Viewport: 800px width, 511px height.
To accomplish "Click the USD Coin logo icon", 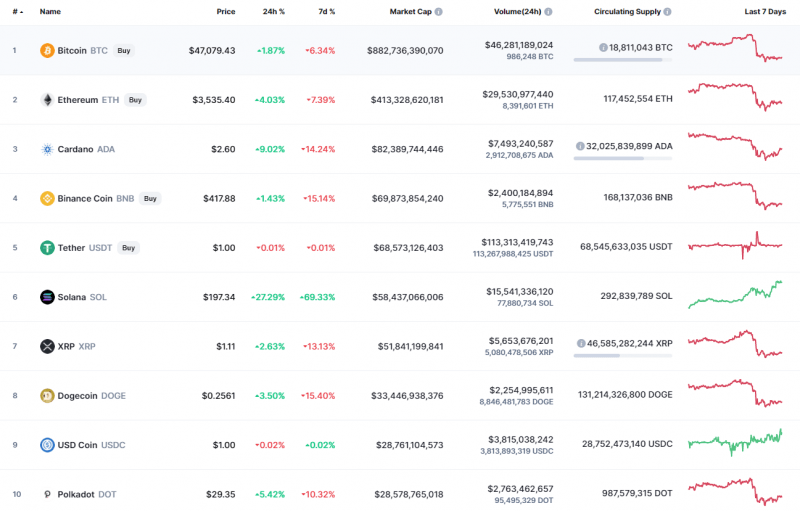I will pyautogui.click(x=47, y=445).
